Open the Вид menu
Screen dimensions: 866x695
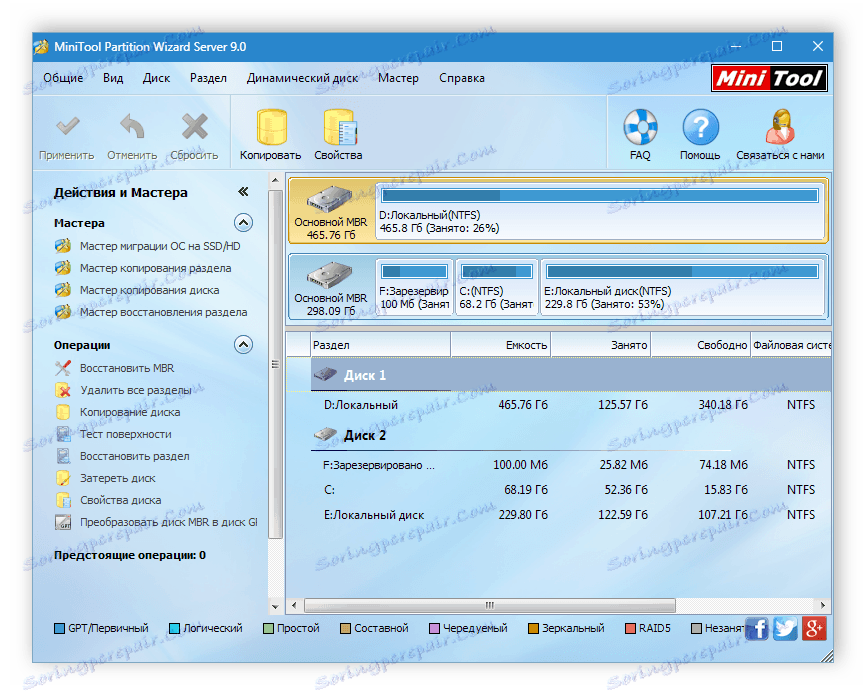113,78
